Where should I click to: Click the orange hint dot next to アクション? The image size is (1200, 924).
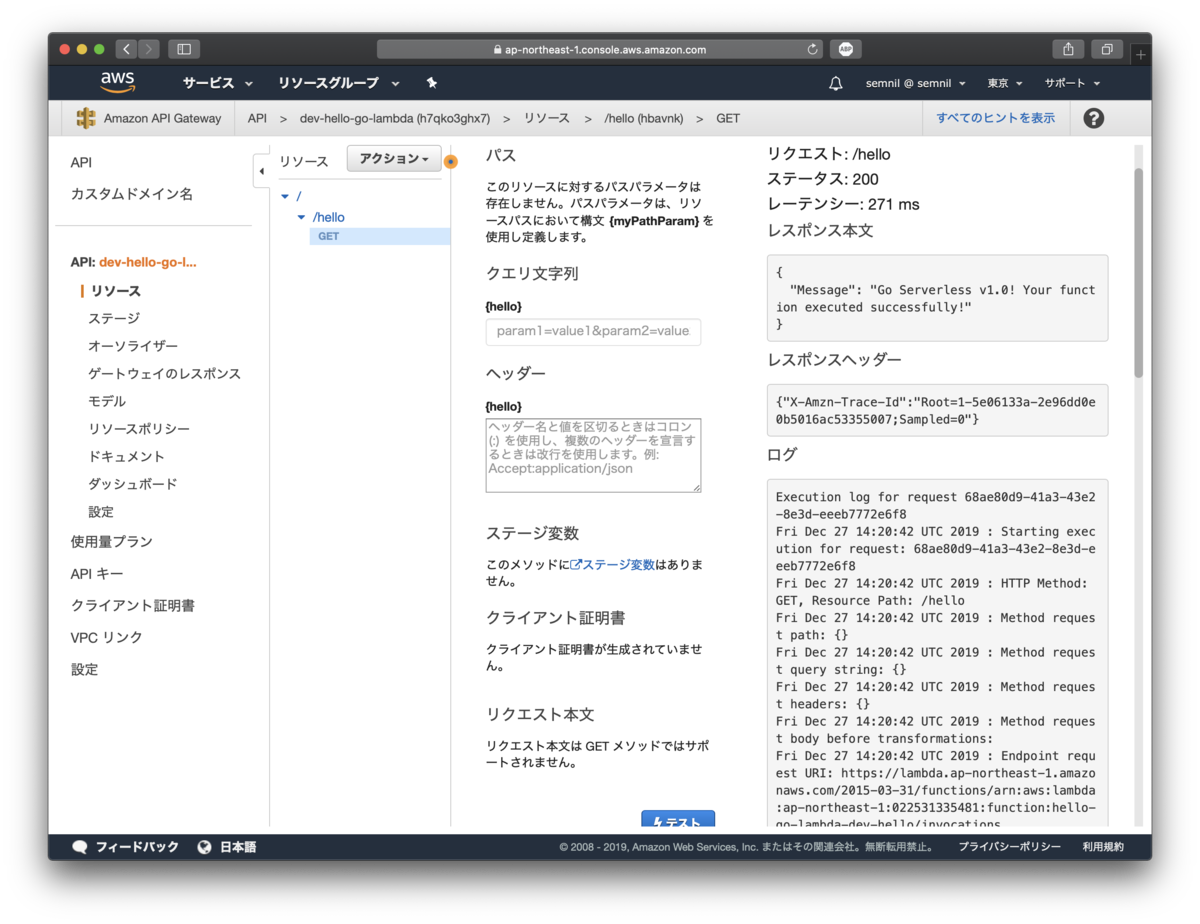[x=451, y=161]
